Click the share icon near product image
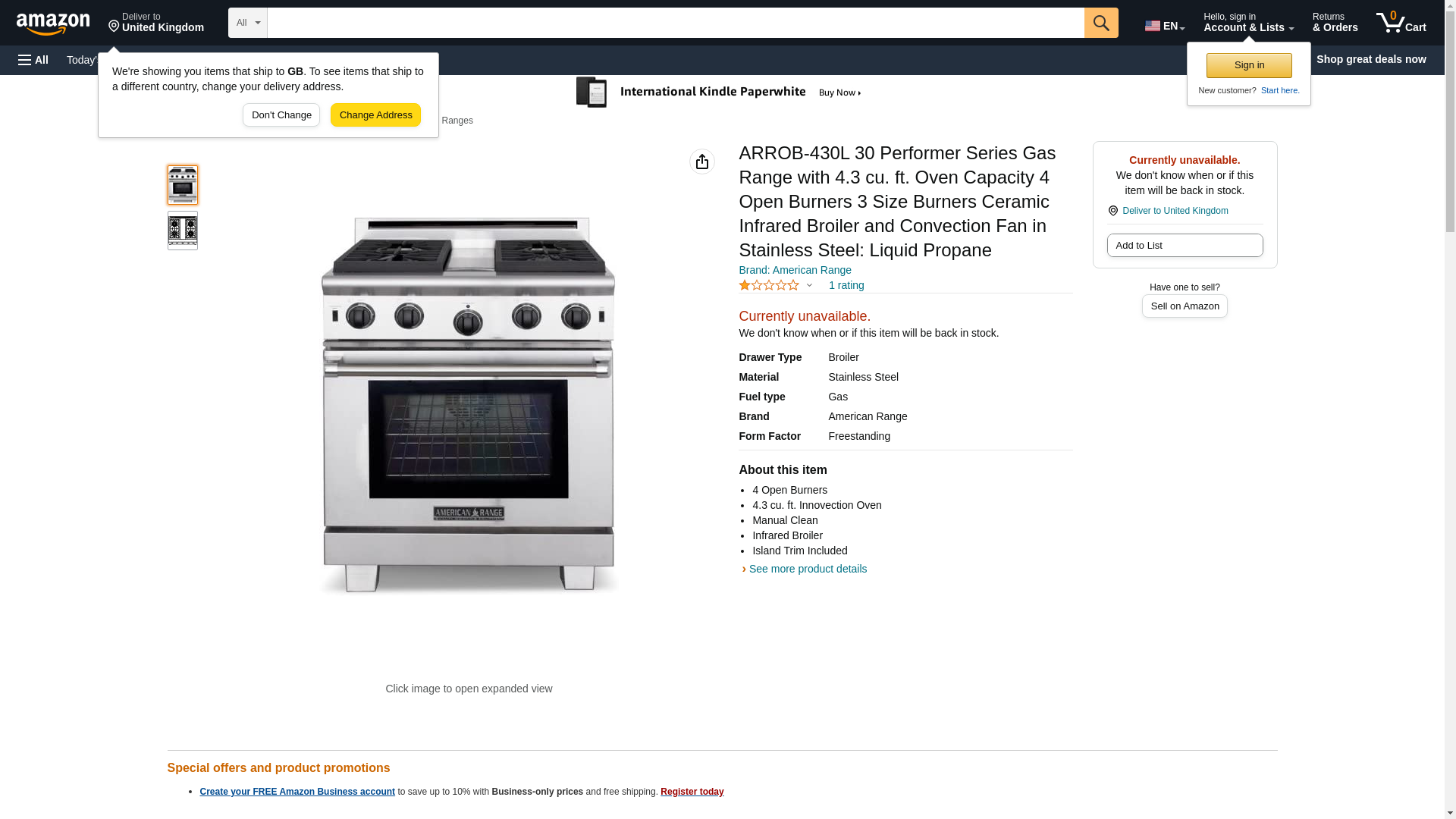 click(702, 162)
